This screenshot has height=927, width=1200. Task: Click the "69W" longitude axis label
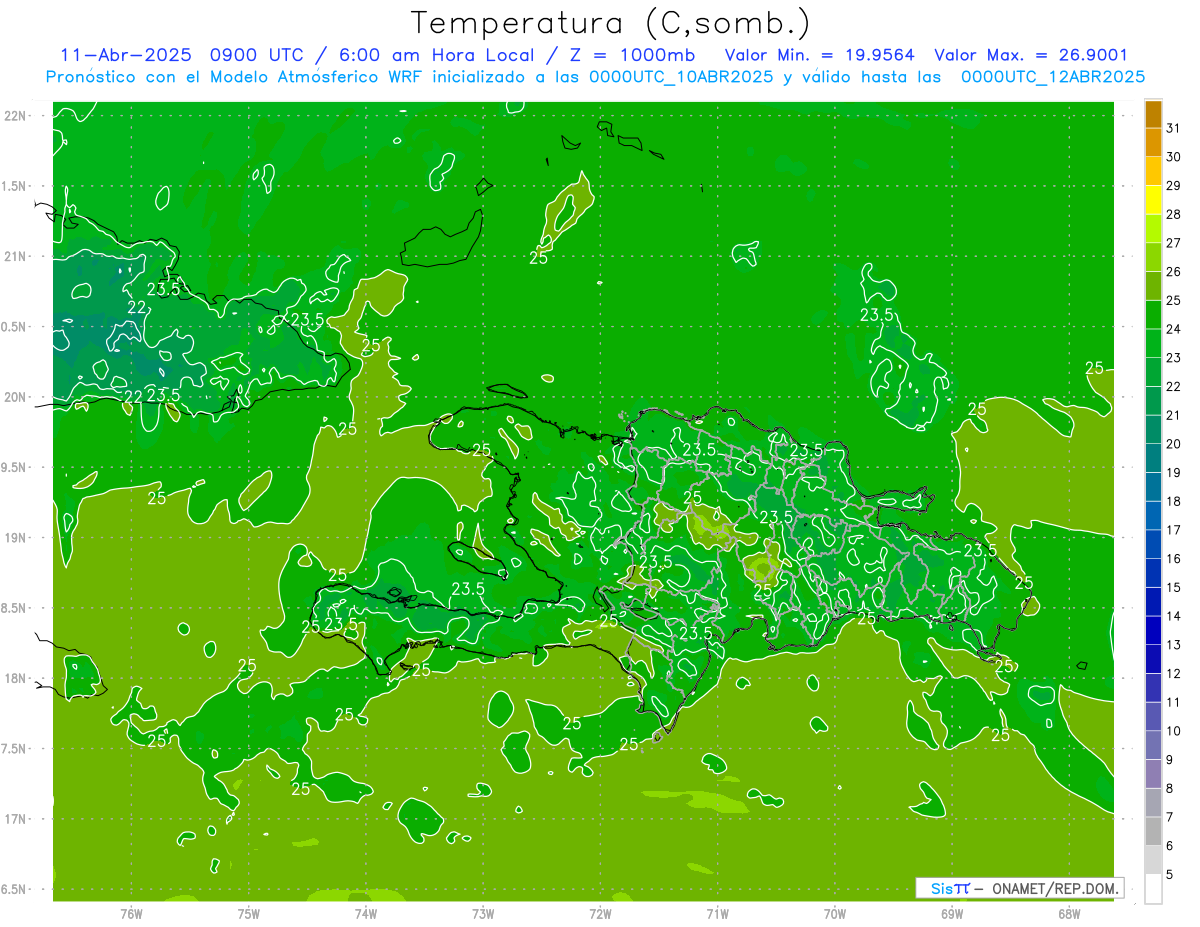[952, 913]
